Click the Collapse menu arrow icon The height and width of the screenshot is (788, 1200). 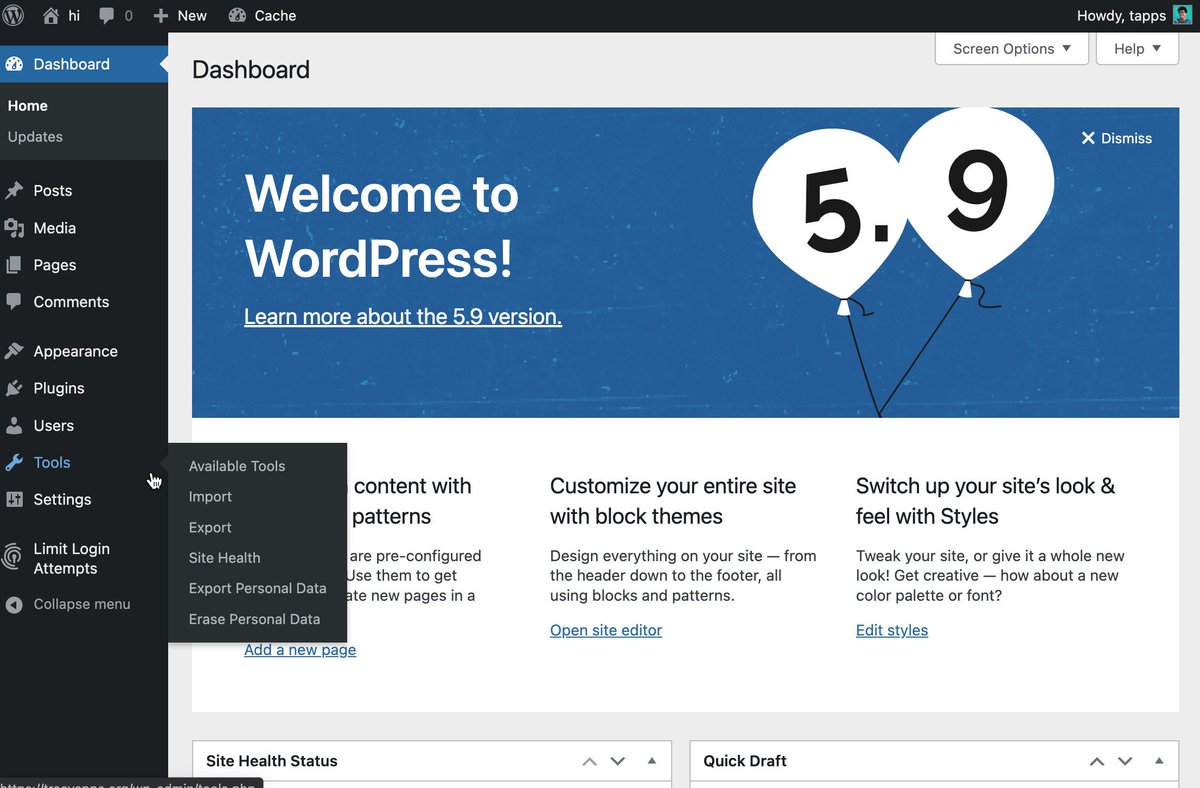click(14, 604)
